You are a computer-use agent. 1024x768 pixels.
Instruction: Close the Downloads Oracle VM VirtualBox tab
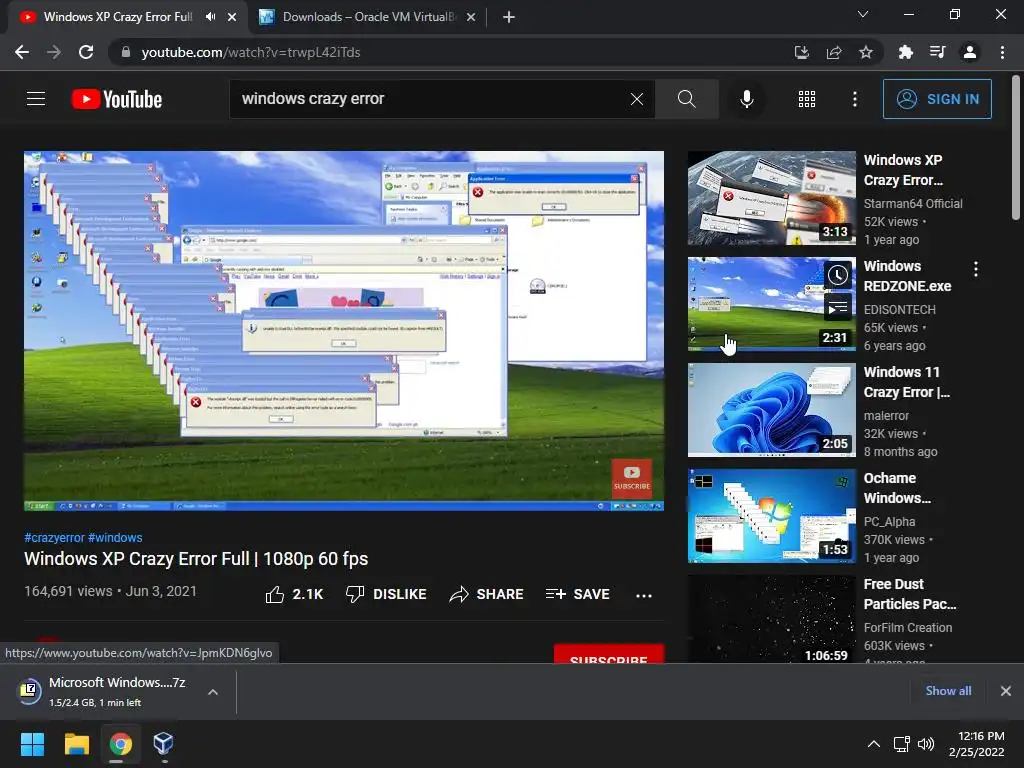(471, 17)
